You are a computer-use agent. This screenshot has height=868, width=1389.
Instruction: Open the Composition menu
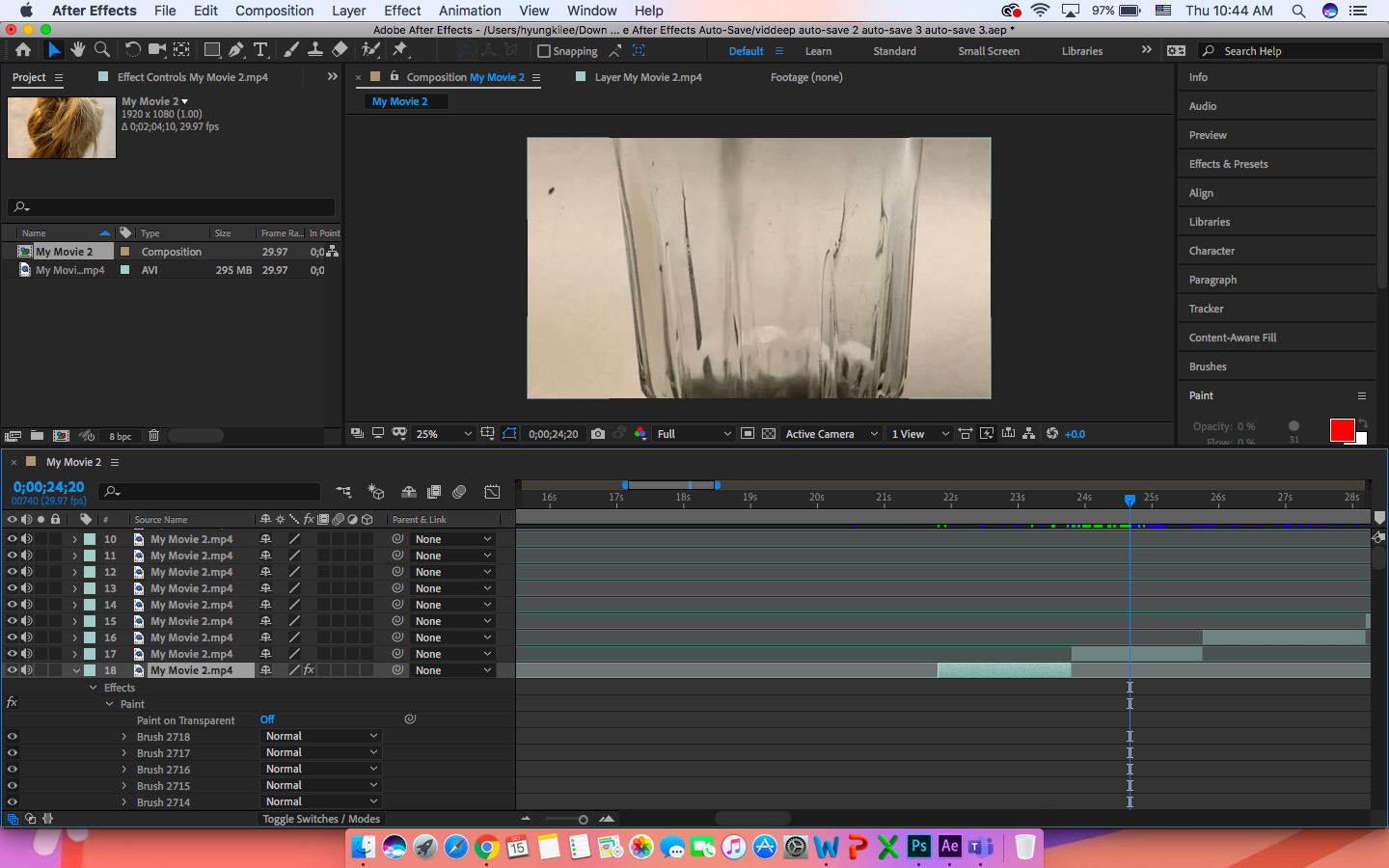pos(274,11)
